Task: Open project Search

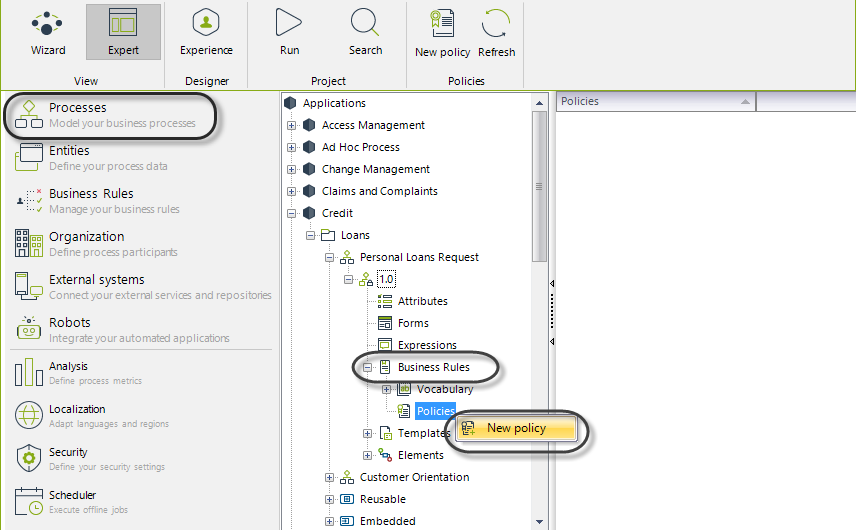Action: [x=365, y=33]
